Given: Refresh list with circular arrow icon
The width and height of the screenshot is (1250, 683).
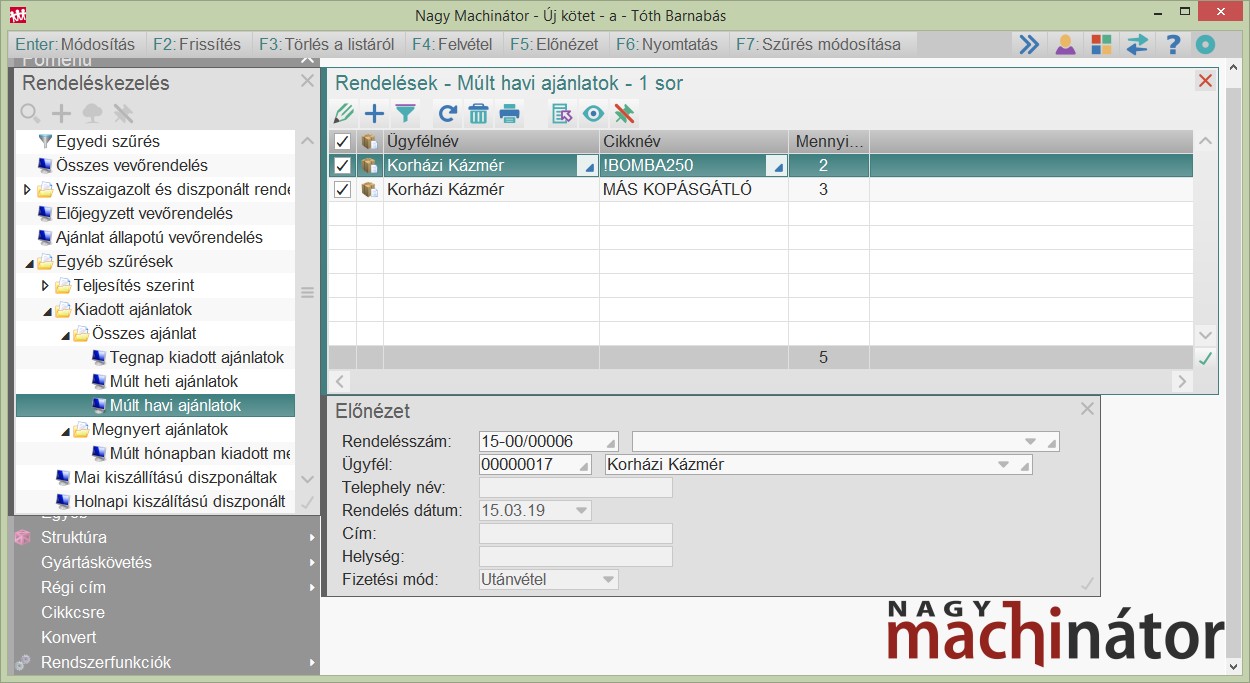Looking at the screenshot, I should pos(448,114).
